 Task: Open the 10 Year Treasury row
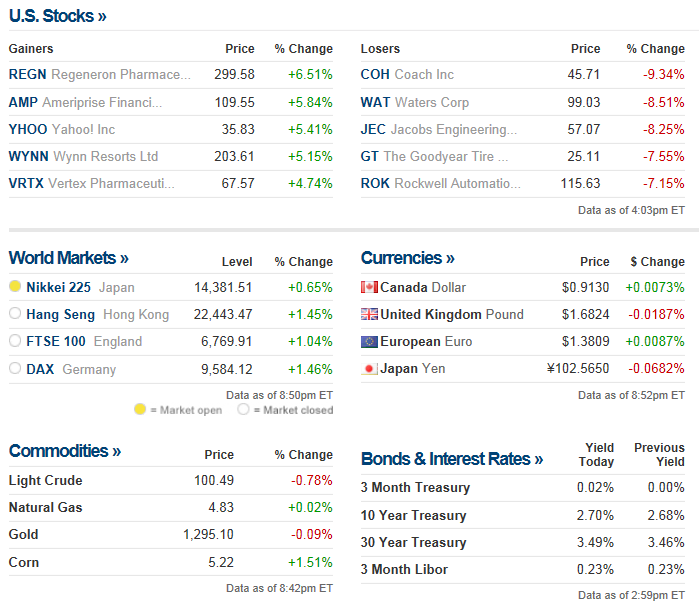coord(413,516)
